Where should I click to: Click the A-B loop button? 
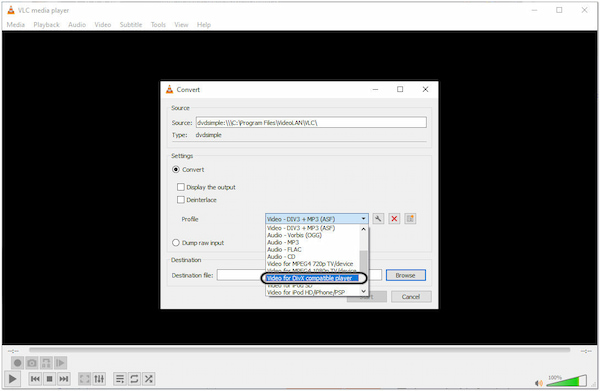[46, 363]
